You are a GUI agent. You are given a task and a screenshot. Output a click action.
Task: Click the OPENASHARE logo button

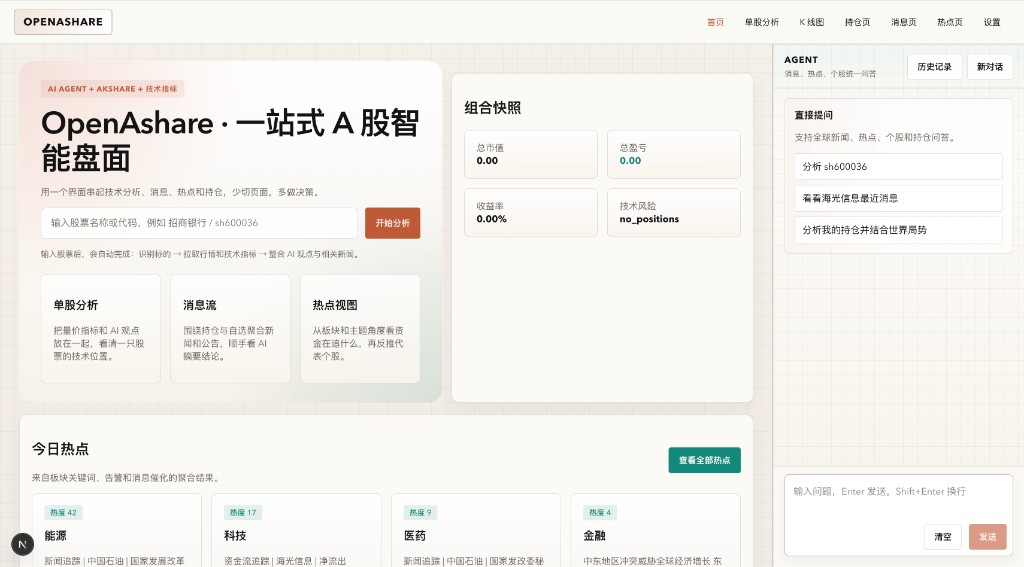63,22
